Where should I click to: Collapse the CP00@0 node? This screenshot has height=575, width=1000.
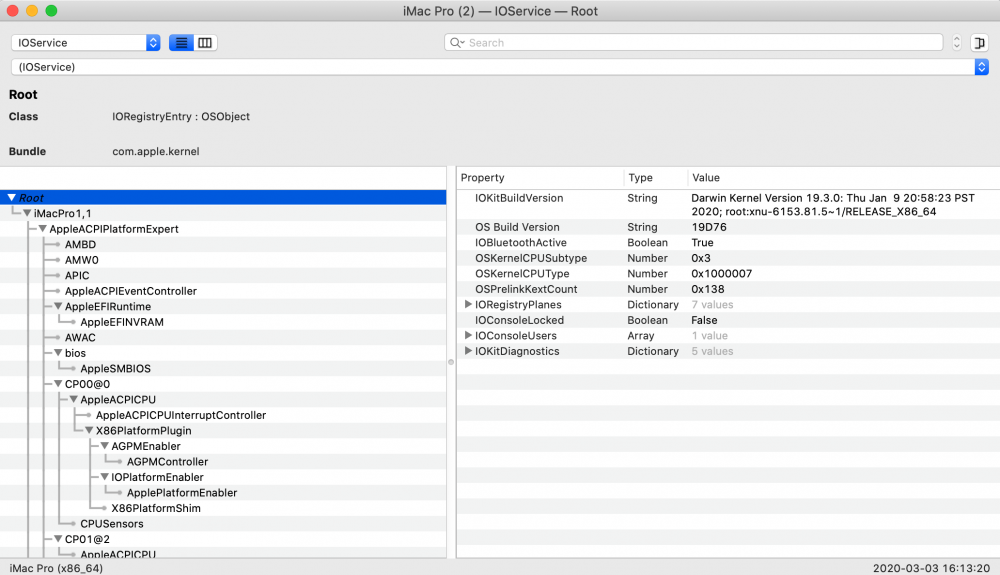[x=58, y=384]
